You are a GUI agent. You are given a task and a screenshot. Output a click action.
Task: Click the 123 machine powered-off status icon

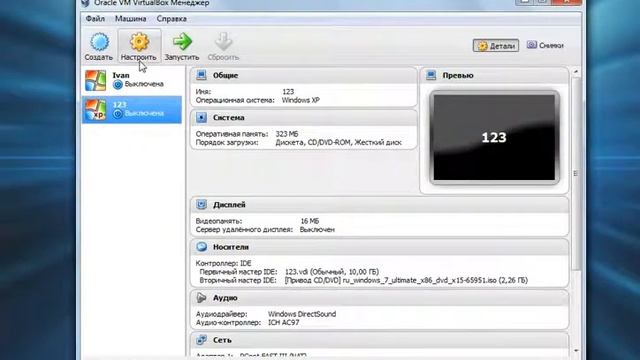(x=118, y=114)
